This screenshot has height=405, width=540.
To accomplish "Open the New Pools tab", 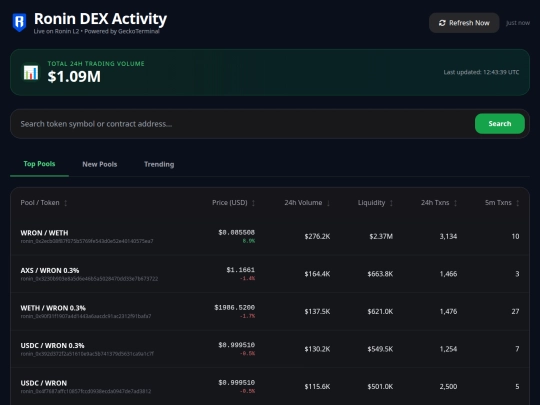I will click(x=100, y=164).
